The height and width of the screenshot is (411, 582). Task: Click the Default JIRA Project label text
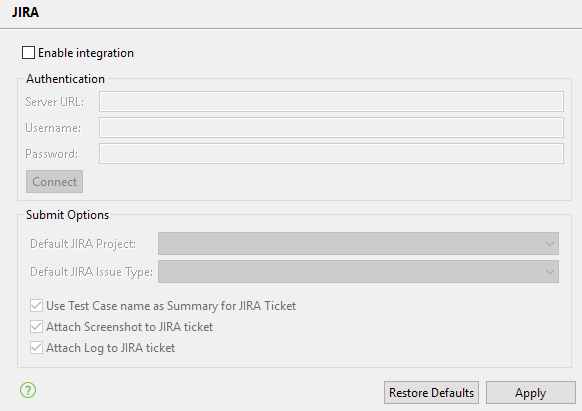point(83,244)
